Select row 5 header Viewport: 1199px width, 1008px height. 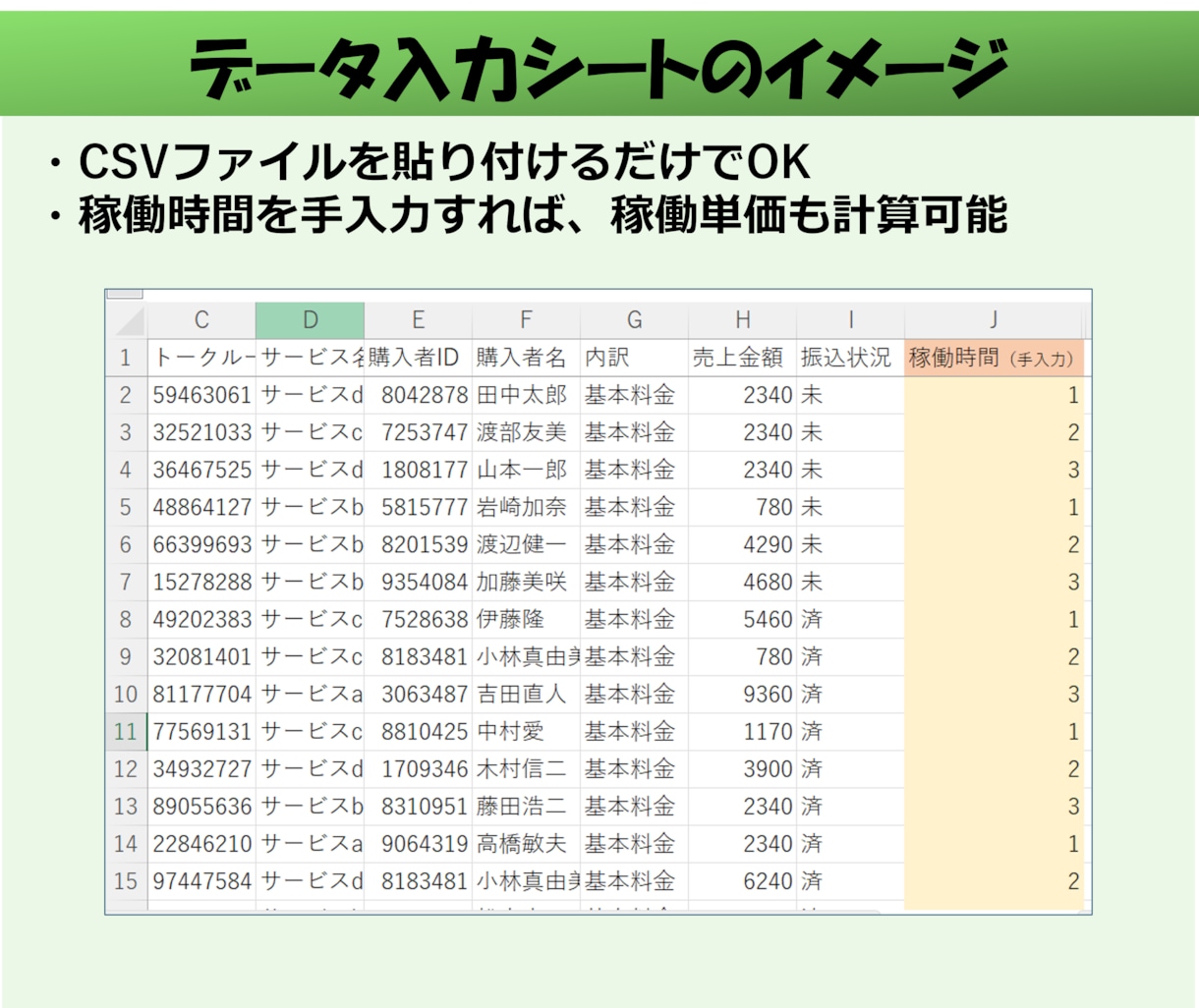[x=127, y=507]
